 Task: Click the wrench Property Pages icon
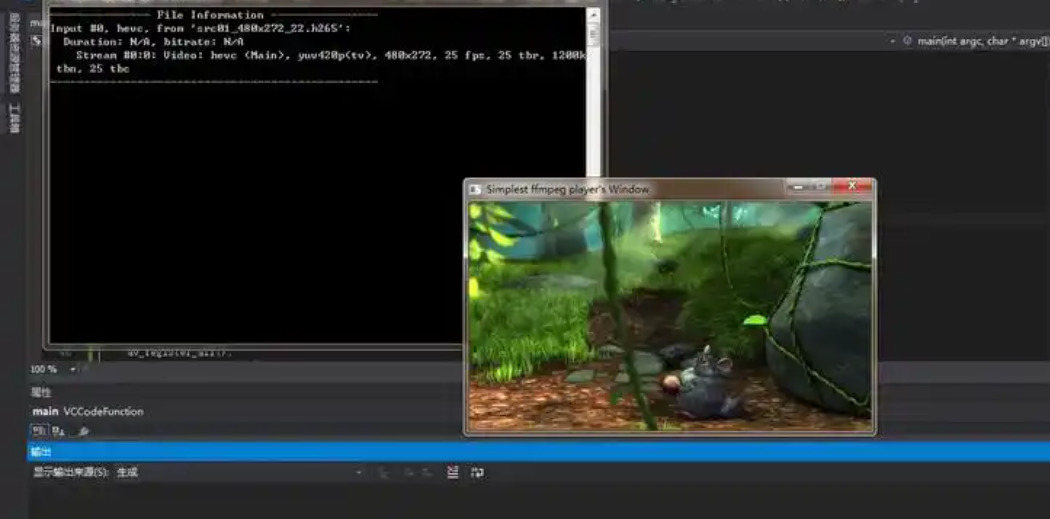click(83, 432)
